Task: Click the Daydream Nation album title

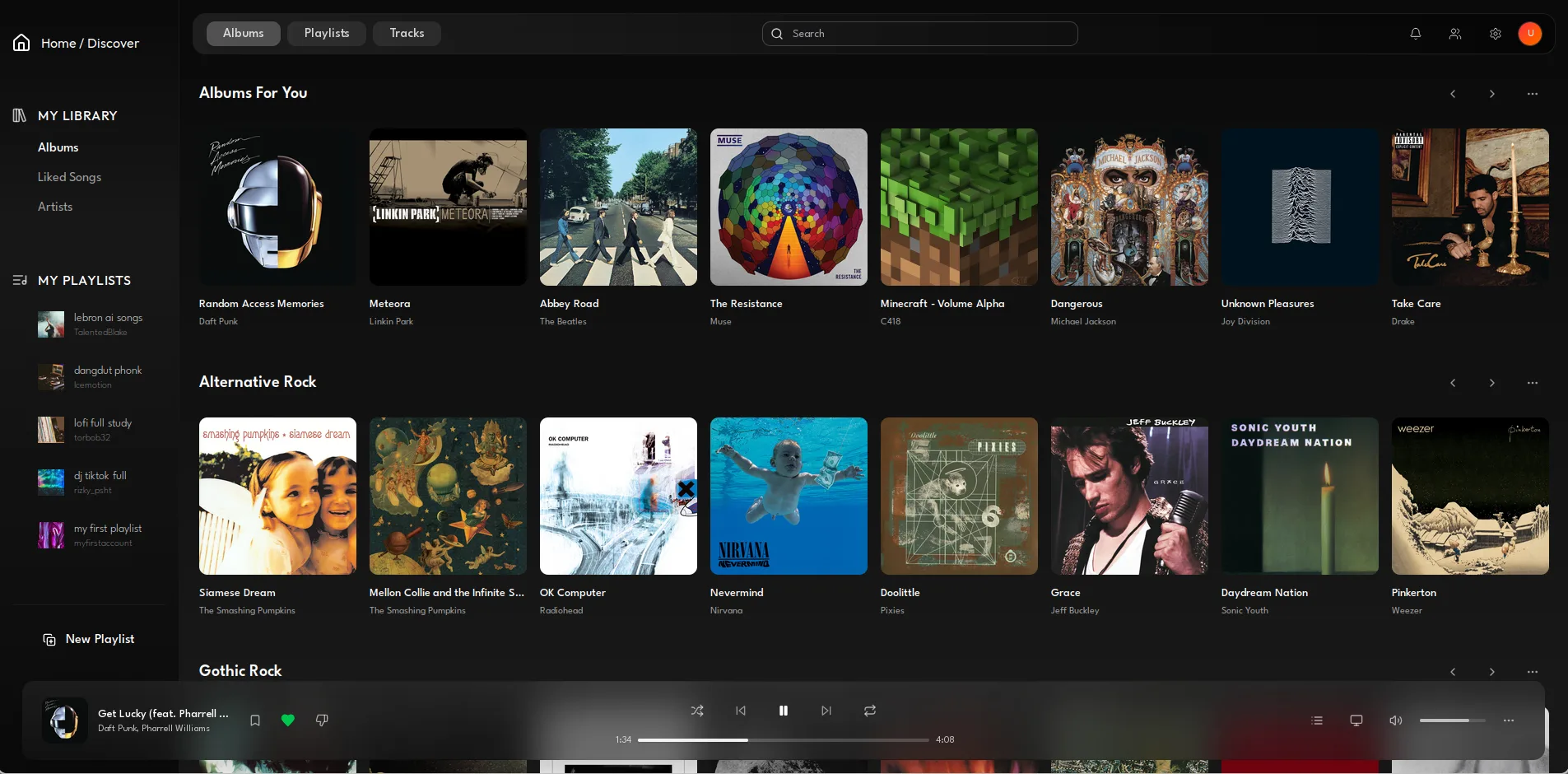Action: (x=1264, y=593)
